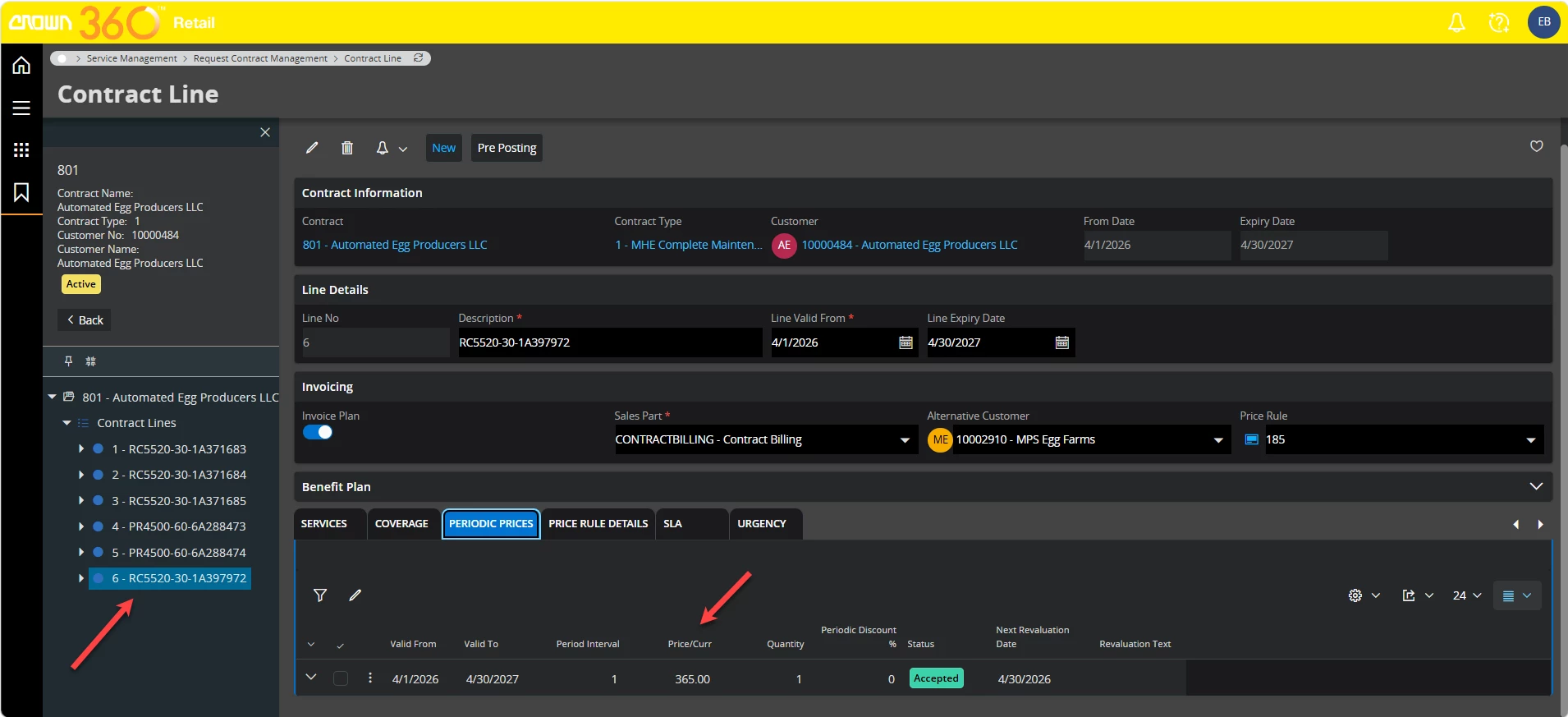Expand tree item 4 - PR4500-60-6A288473
Screen dimensions: 1568x717
pos(81,526)
